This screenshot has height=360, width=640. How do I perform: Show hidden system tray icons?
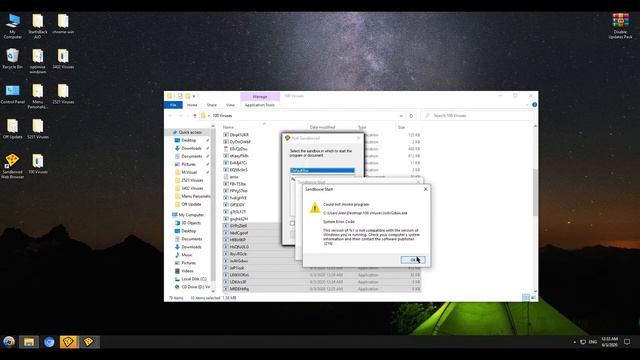point(575,342)
